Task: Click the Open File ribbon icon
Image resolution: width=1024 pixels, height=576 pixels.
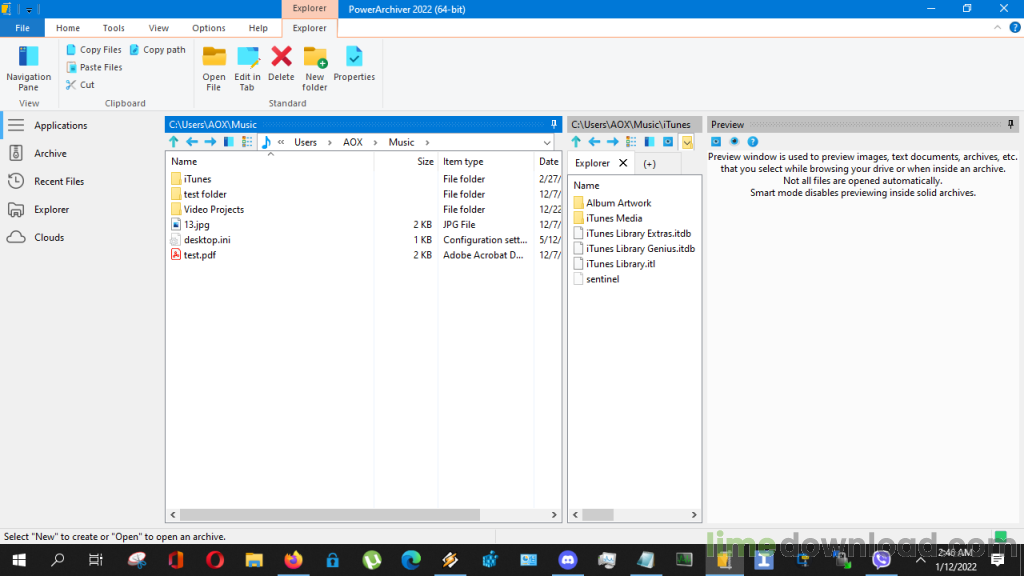Action: (214, 67)
